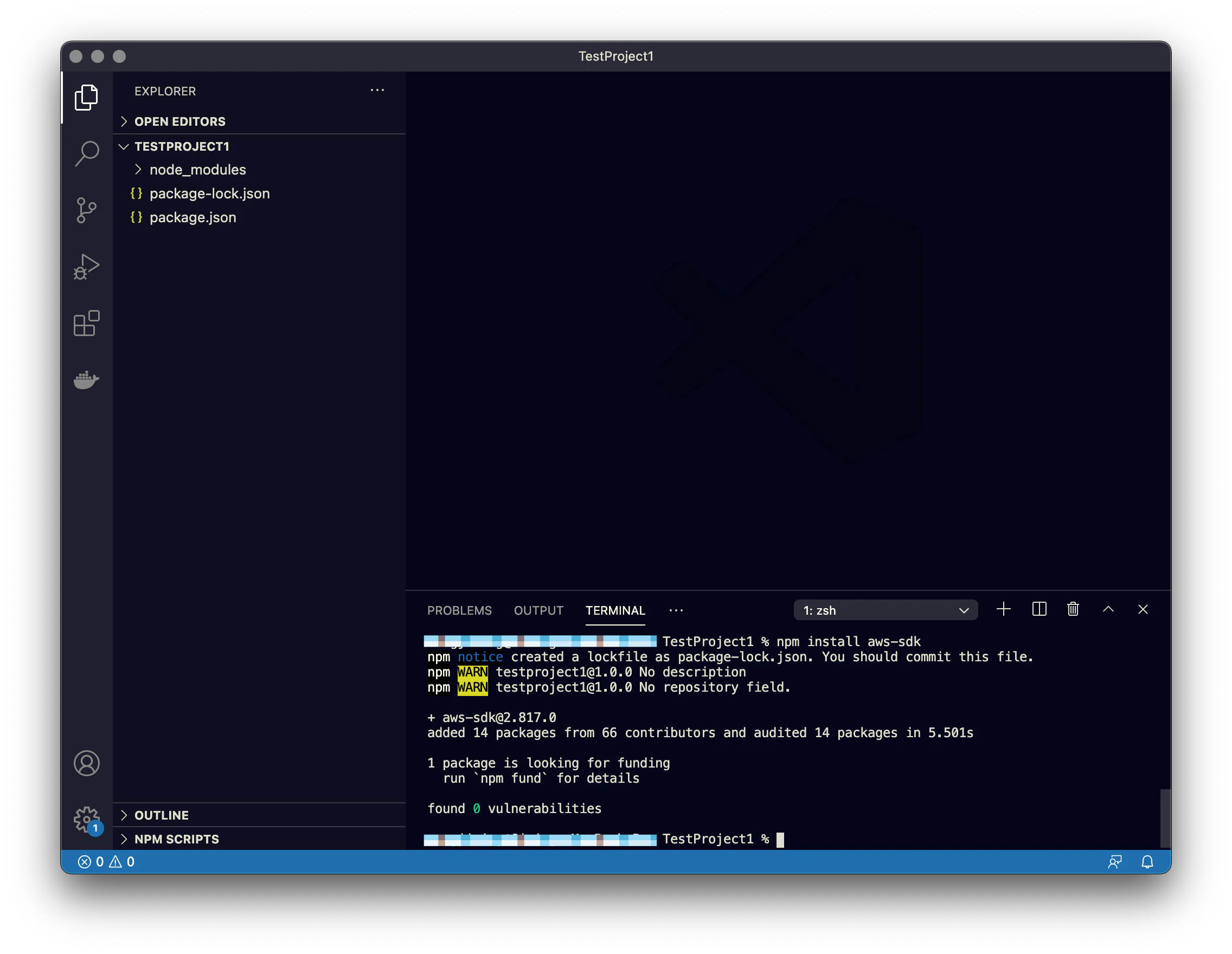This screenshot has height=954, width=1232.
Task: Switch to the Output tab
Action: tap(538, 610)
